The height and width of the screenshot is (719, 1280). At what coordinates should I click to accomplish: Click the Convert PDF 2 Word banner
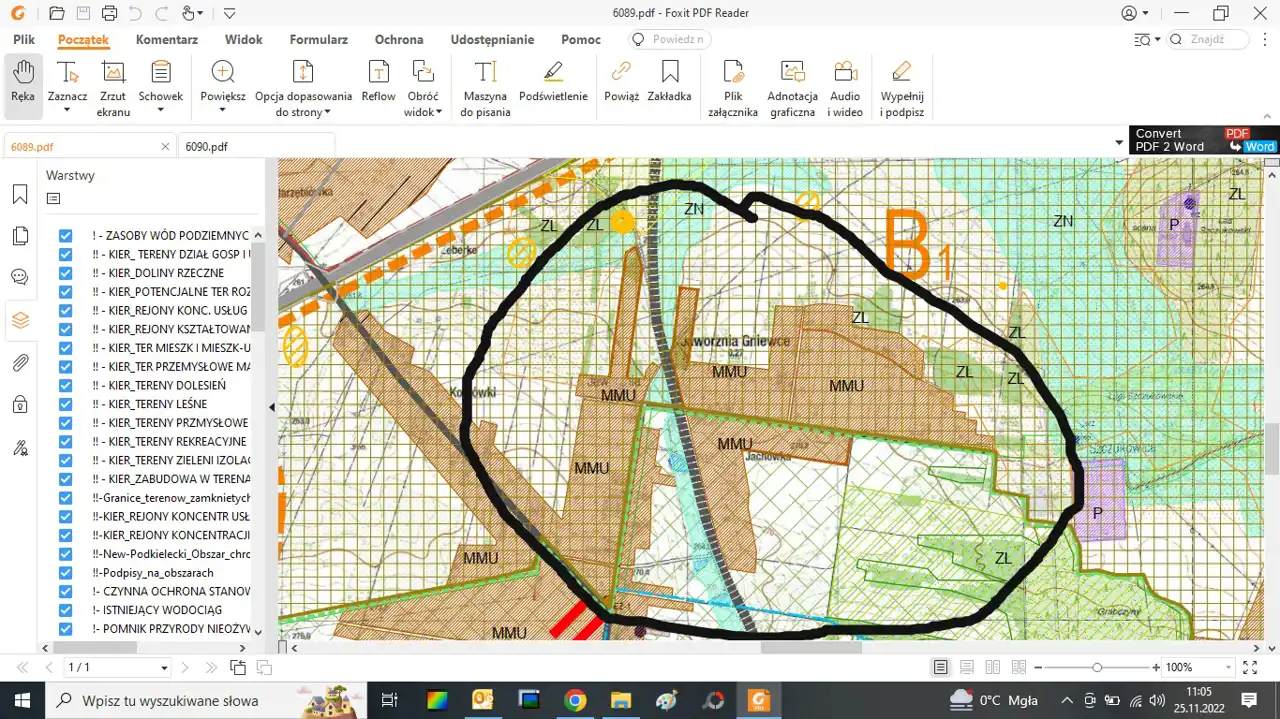1204,140
